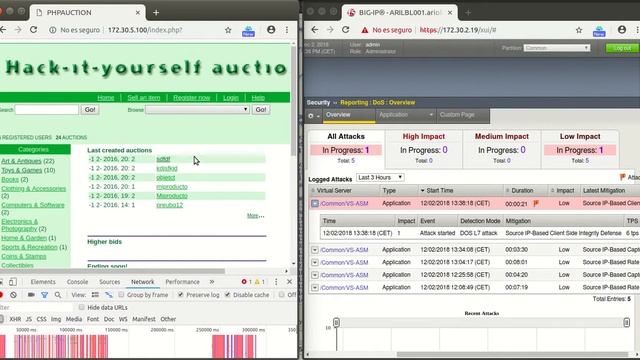Filter network requests by JS
This screenshot has width=640, height=360.
pyautogui.click(x=29, y=319)
